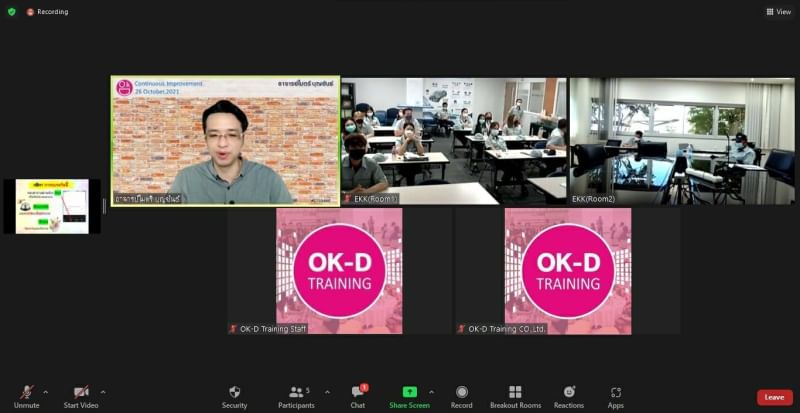800x413 pixels.
Task: Click the green Share Screen button
Action: (x=409, y=397)
